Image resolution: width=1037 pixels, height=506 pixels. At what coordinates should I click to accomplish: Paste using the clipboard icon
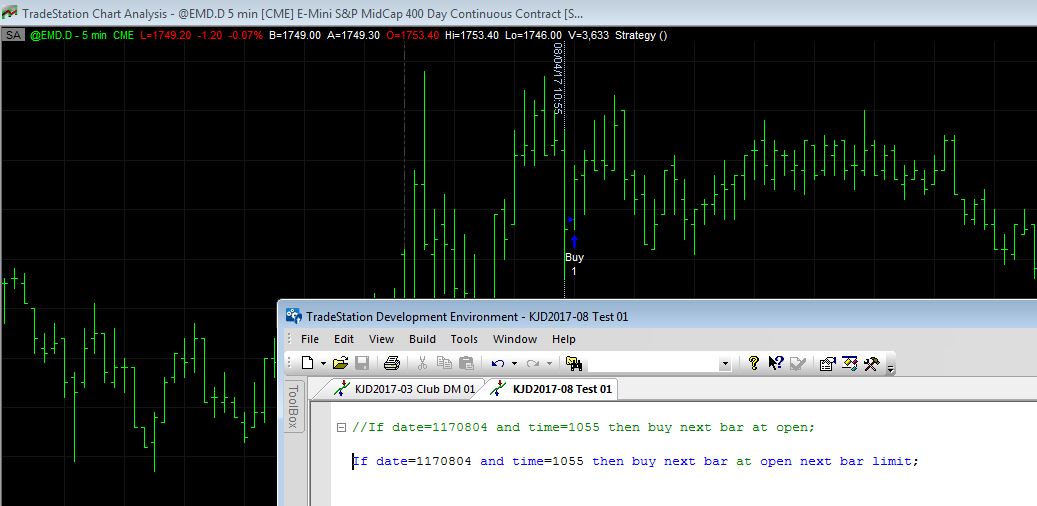click(x=466, y=363)
